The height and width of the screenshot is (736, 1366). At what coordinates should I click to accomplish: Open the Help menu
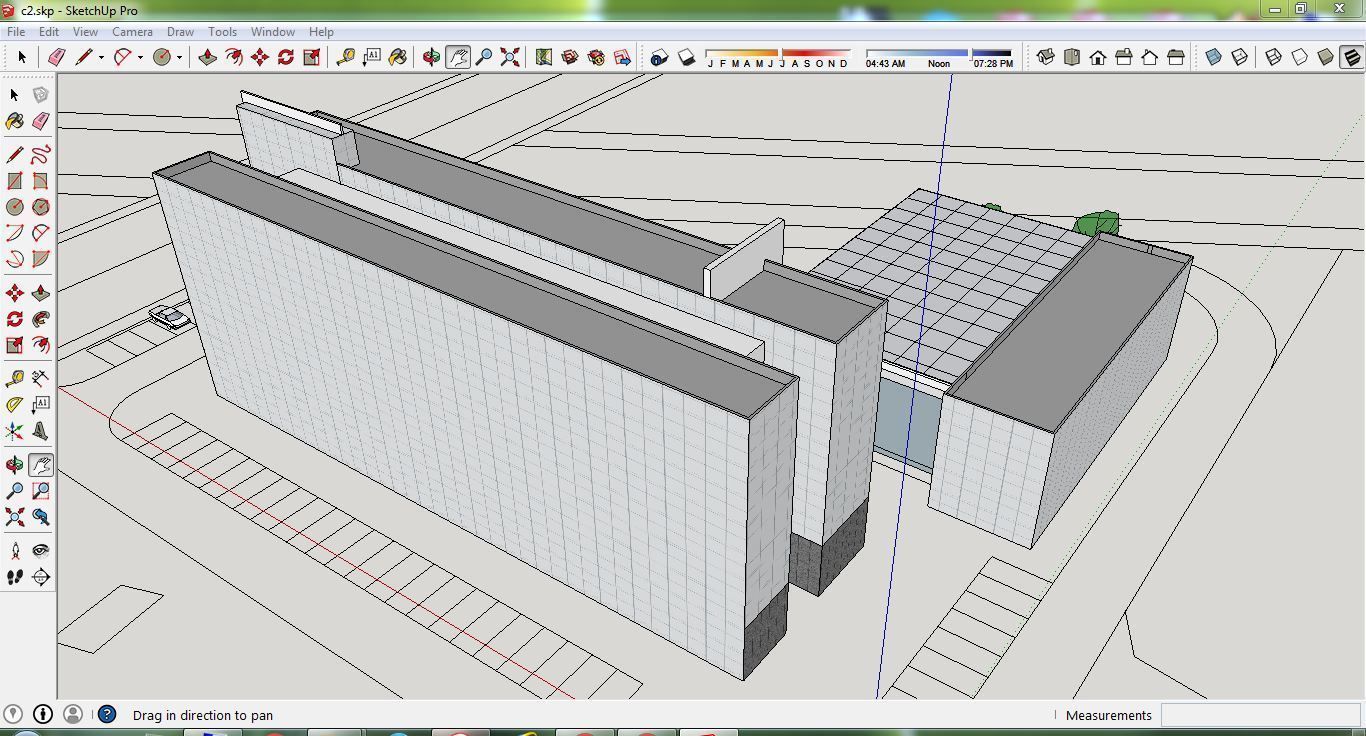(321, 32)
